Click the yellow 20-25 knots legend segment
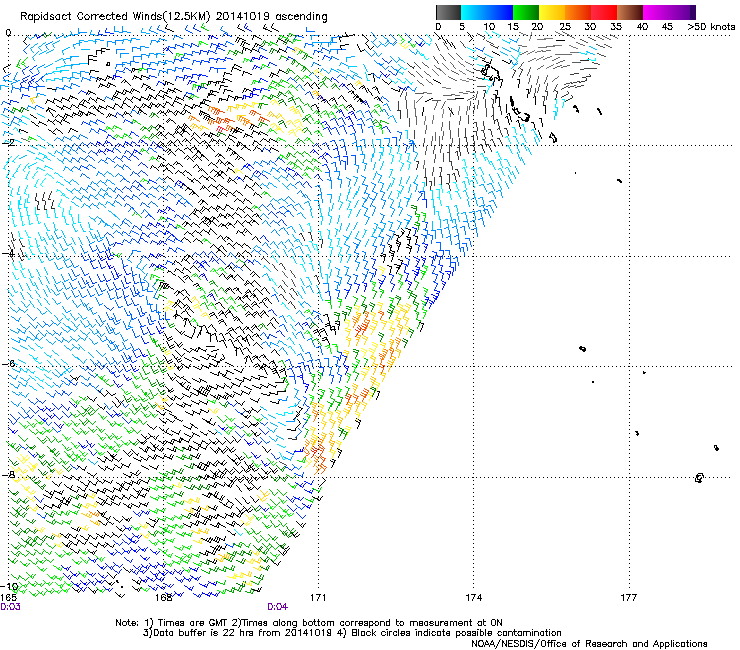 [551, 12]
